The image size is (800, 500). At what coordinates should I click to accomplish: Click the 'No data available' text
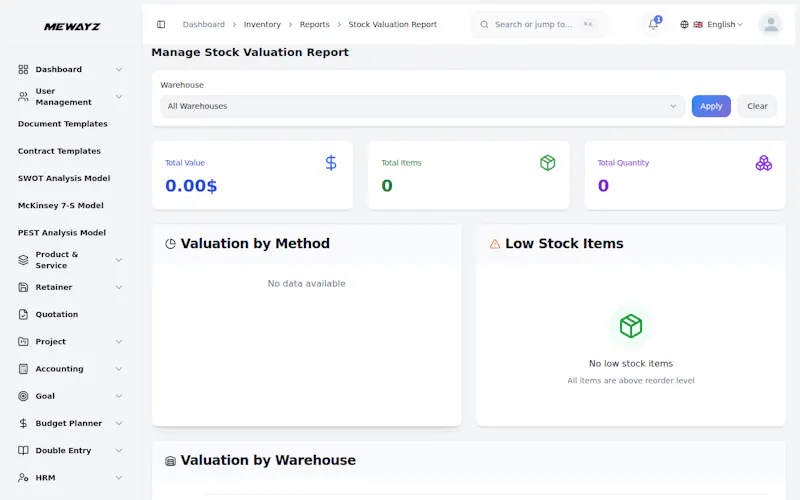pyautogui.click(x=307, y=284)
